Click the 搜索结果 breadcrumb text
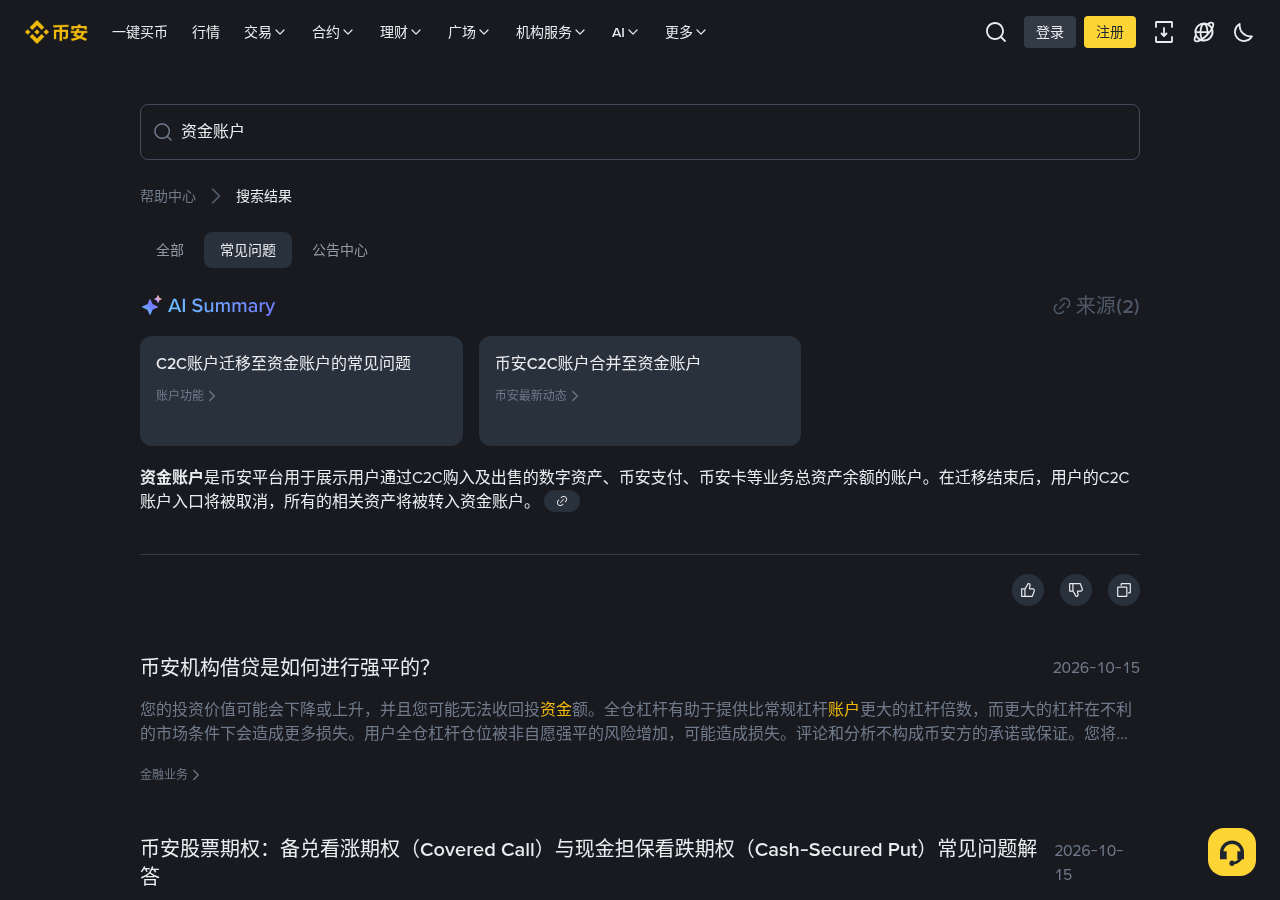This screenshot has width=1280, height=900. pyautogui.click(x=264, y=196)
